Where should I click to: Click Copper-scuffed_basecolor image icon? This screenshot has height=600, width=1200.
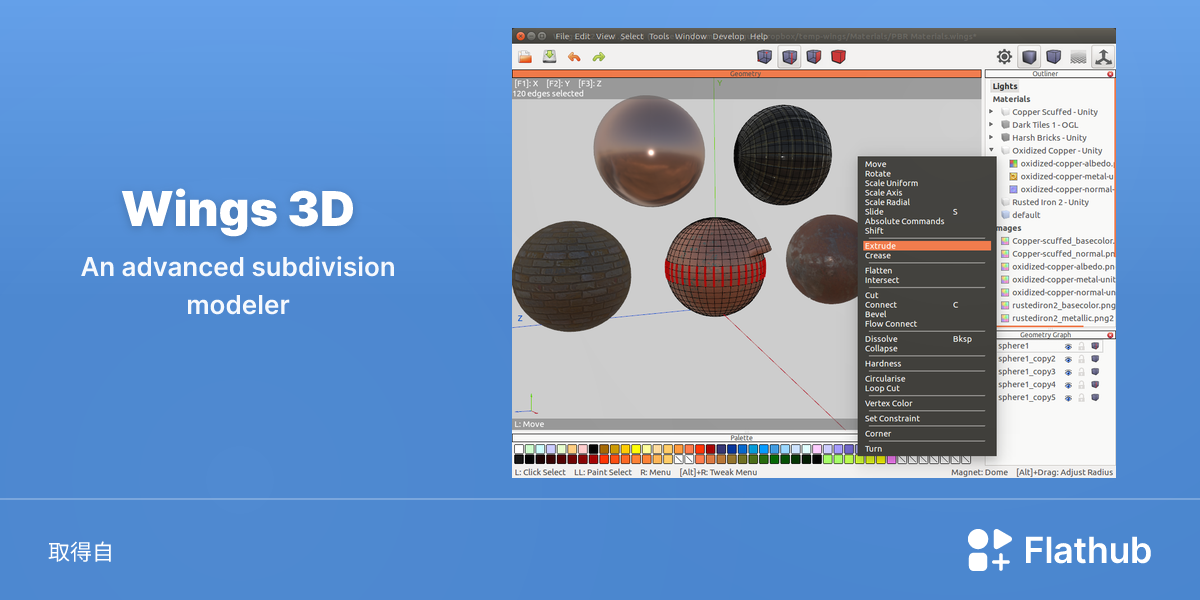[1005, 241]
